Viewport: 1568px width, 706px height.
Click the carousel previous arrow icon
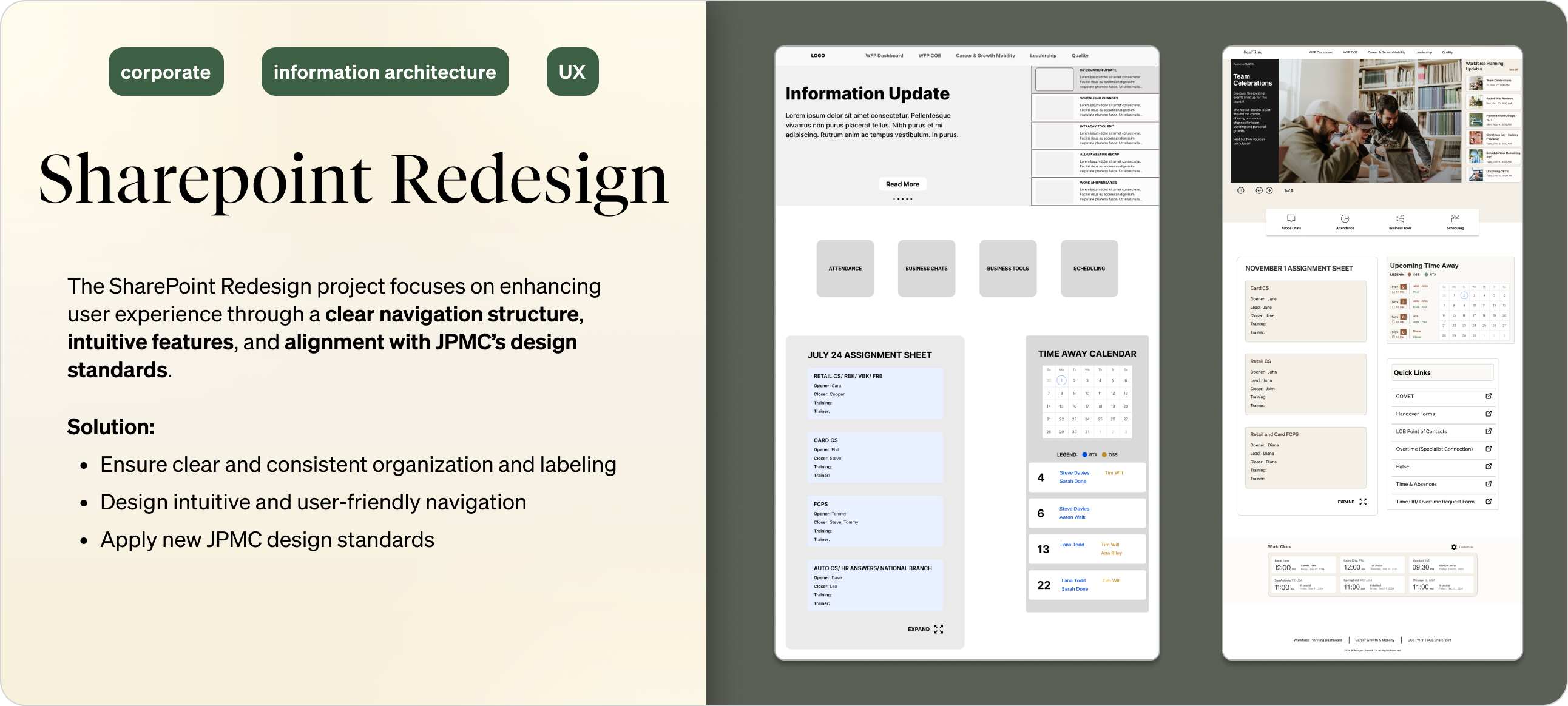[1259, 190]
